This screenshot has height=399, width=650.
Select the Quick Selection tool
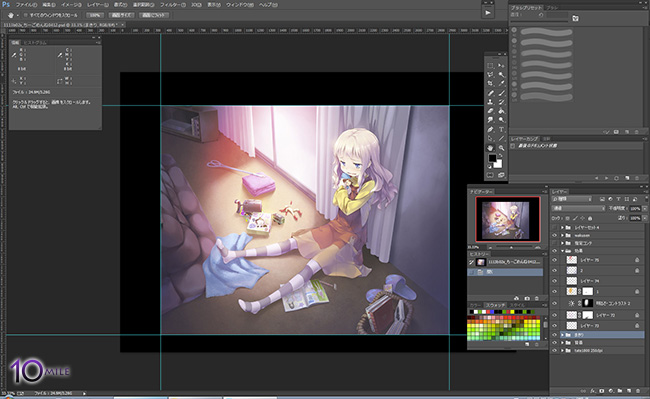tap(501, 75)
